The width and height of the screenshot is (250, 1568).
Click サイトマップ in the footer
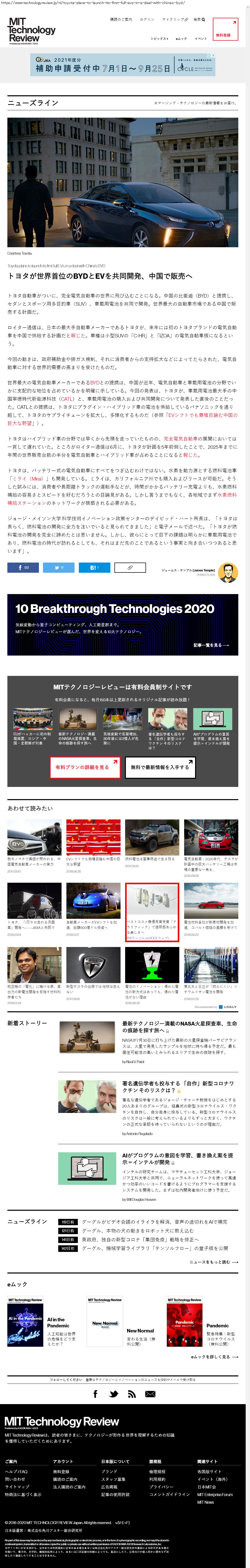17,1486
